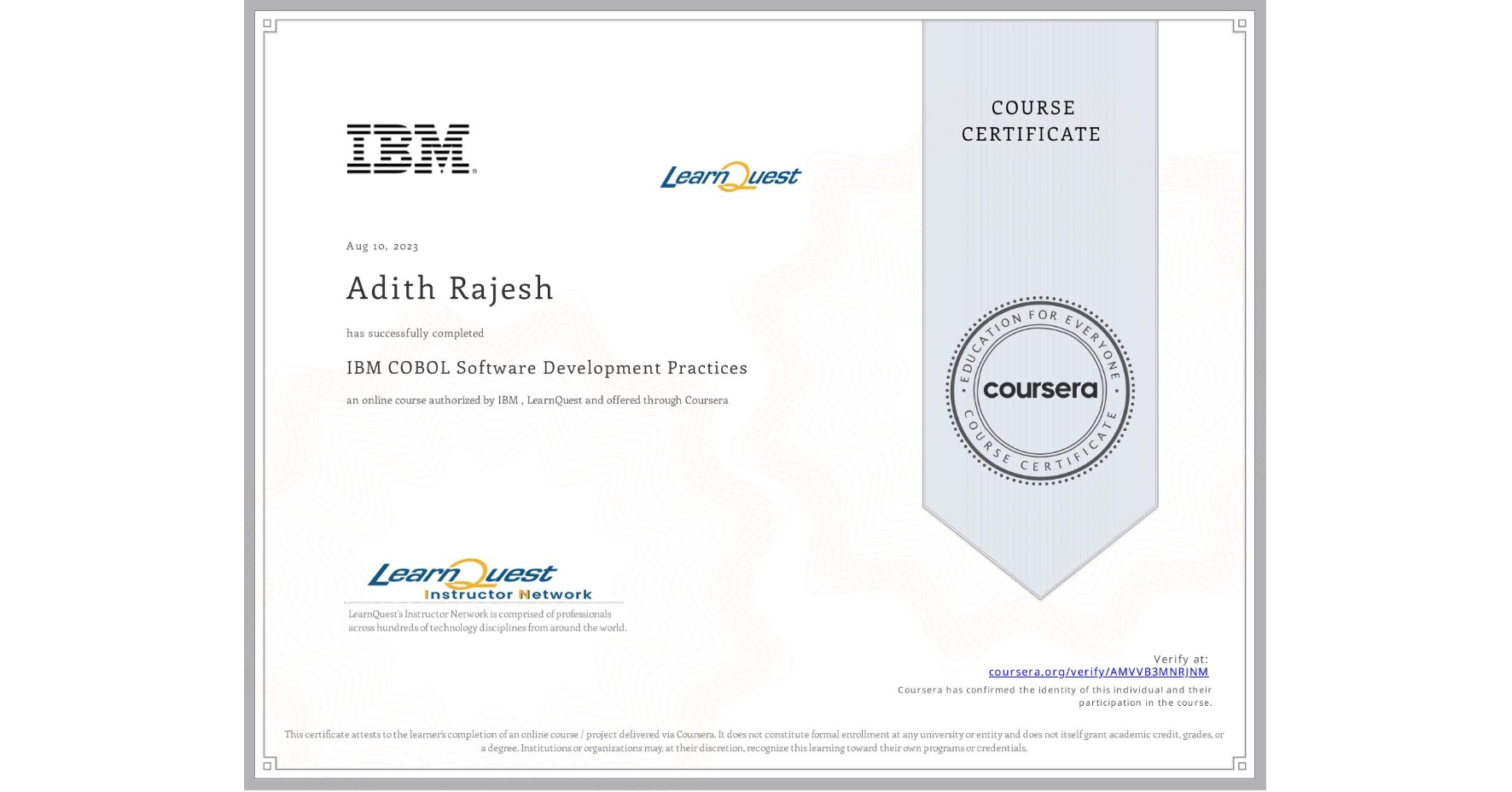This screenshot has height=792, width=1512.
Task: Click 'has successfully completed' text
Action: pyautogui.click(x=415, y=334)
